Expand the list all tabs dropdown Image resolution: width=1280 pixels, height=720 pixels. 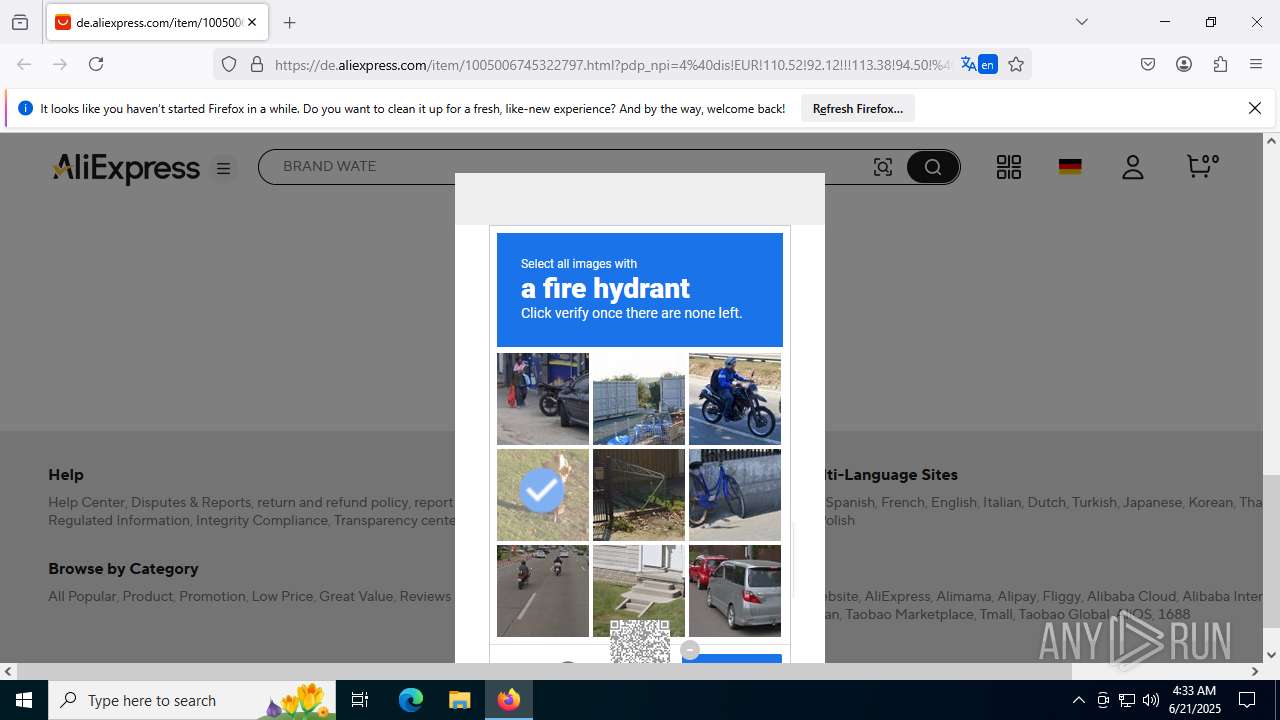[1081, 22]
